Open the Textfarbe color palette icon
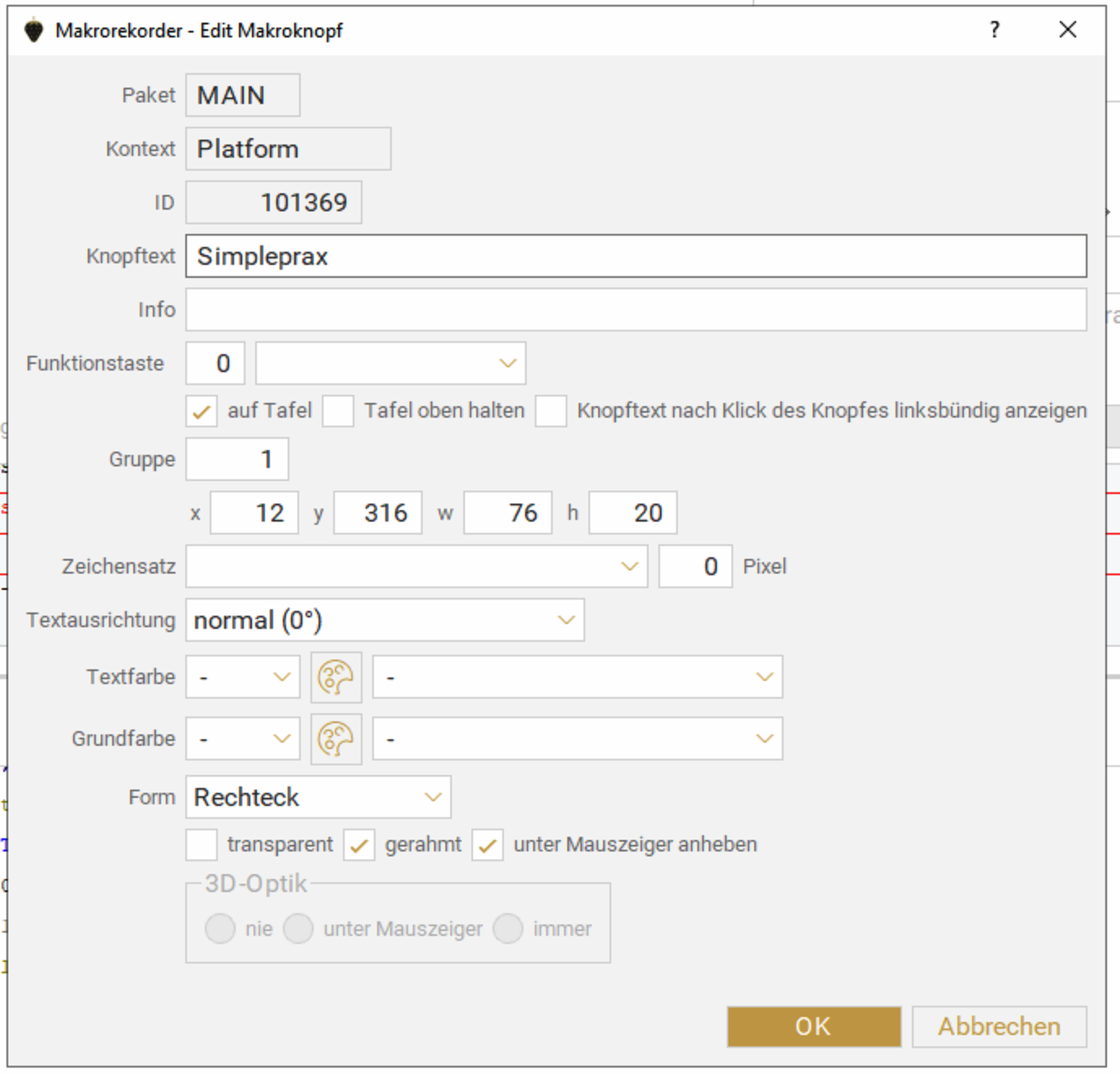This screenshot has width=1120, height=1074. pos(336,678)
